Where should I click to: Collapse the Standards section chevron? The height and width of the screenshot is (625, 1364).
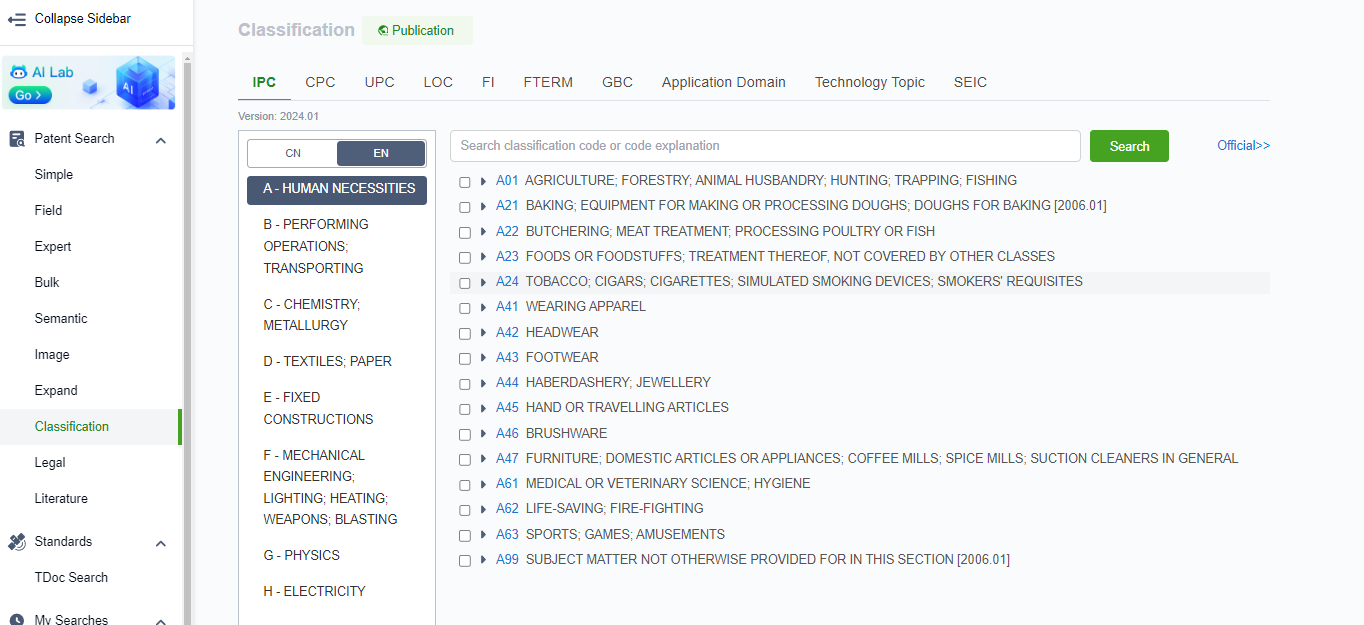(160, 543)
